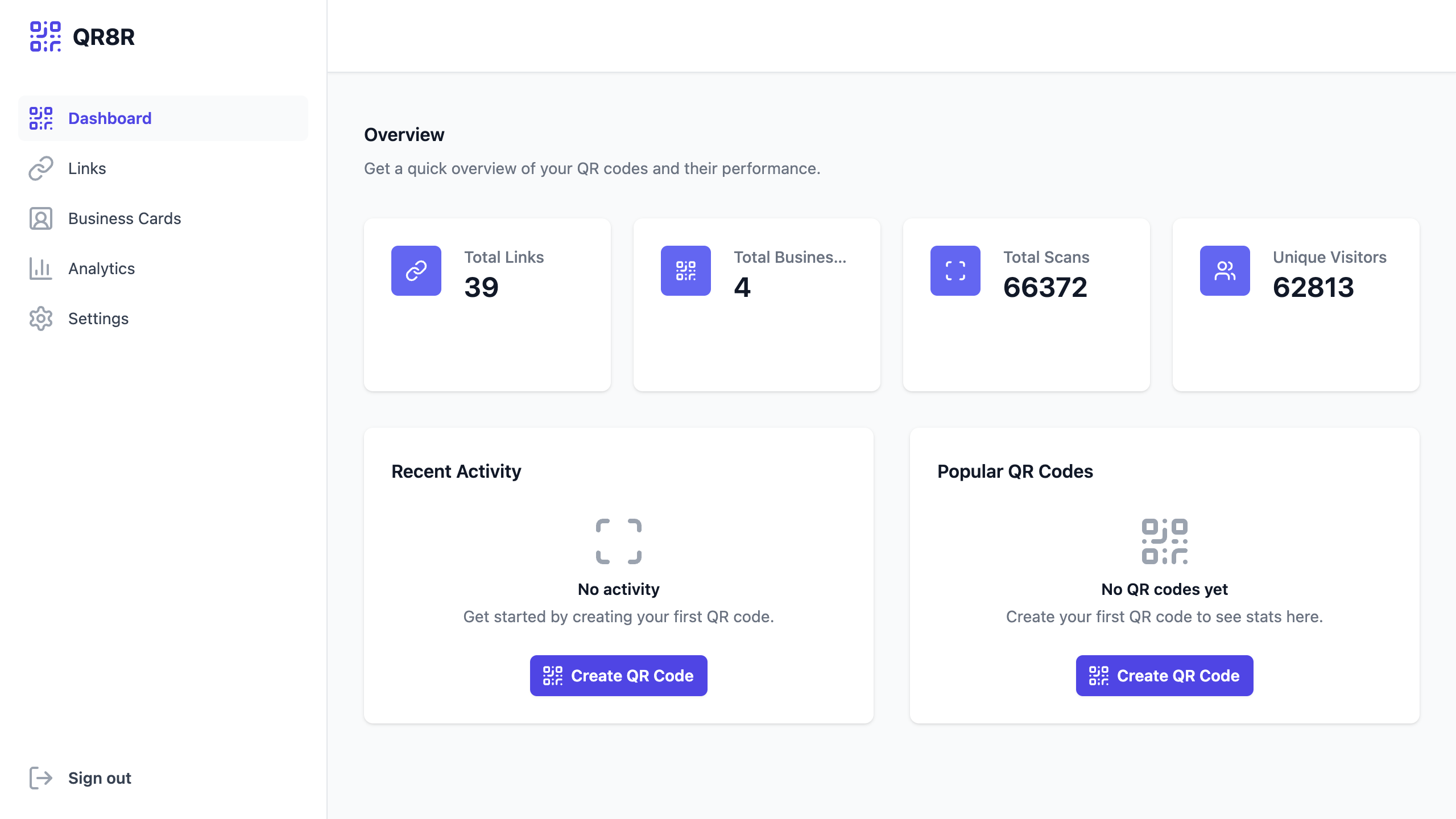The height and width of the screenshot is (819, 1456).
Task: Click the QR8R logo icon
Action: [x=45, y=37]
